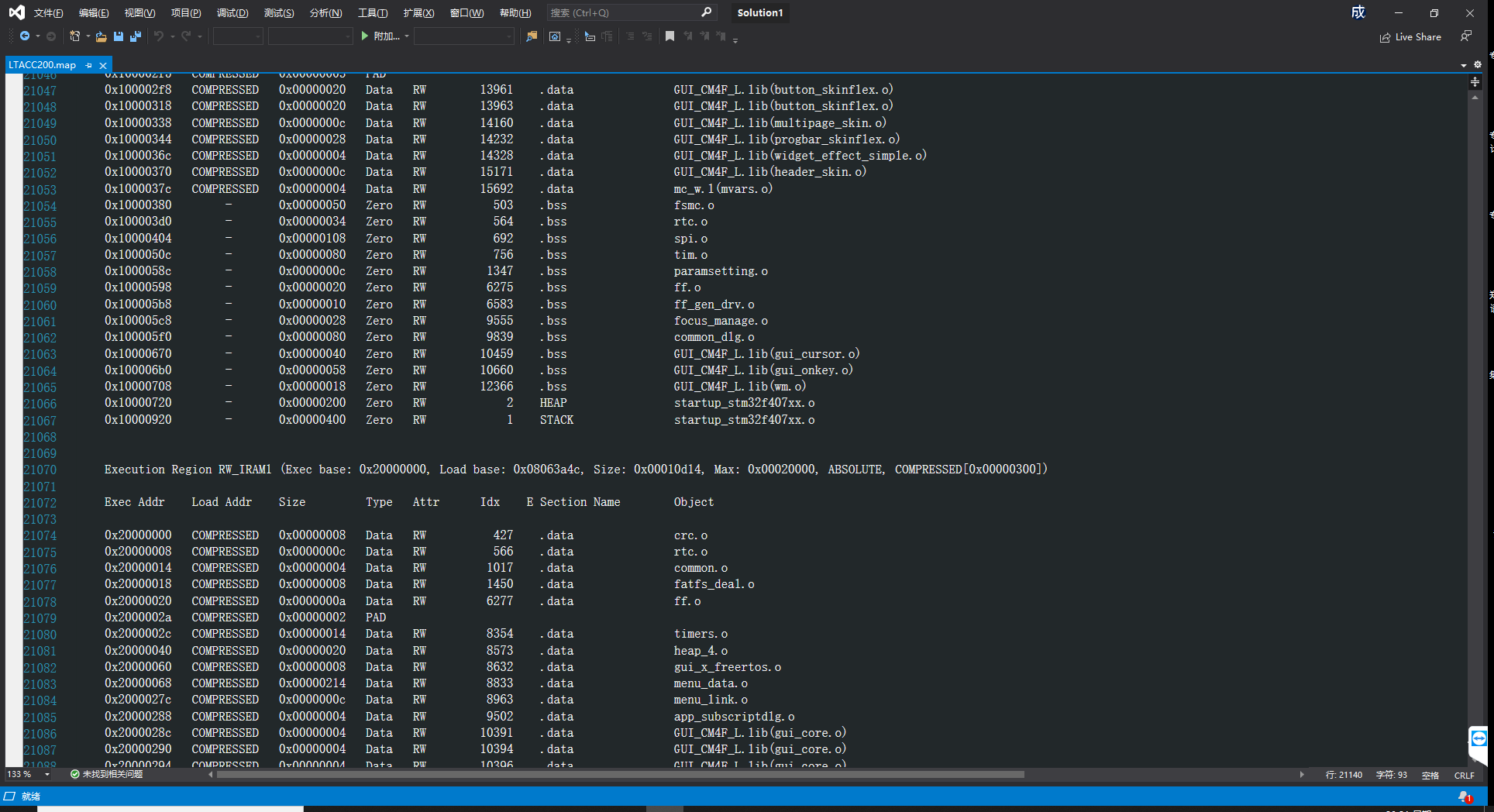
Task: Click the Find in Files icon
Action: tap(532, 36)
